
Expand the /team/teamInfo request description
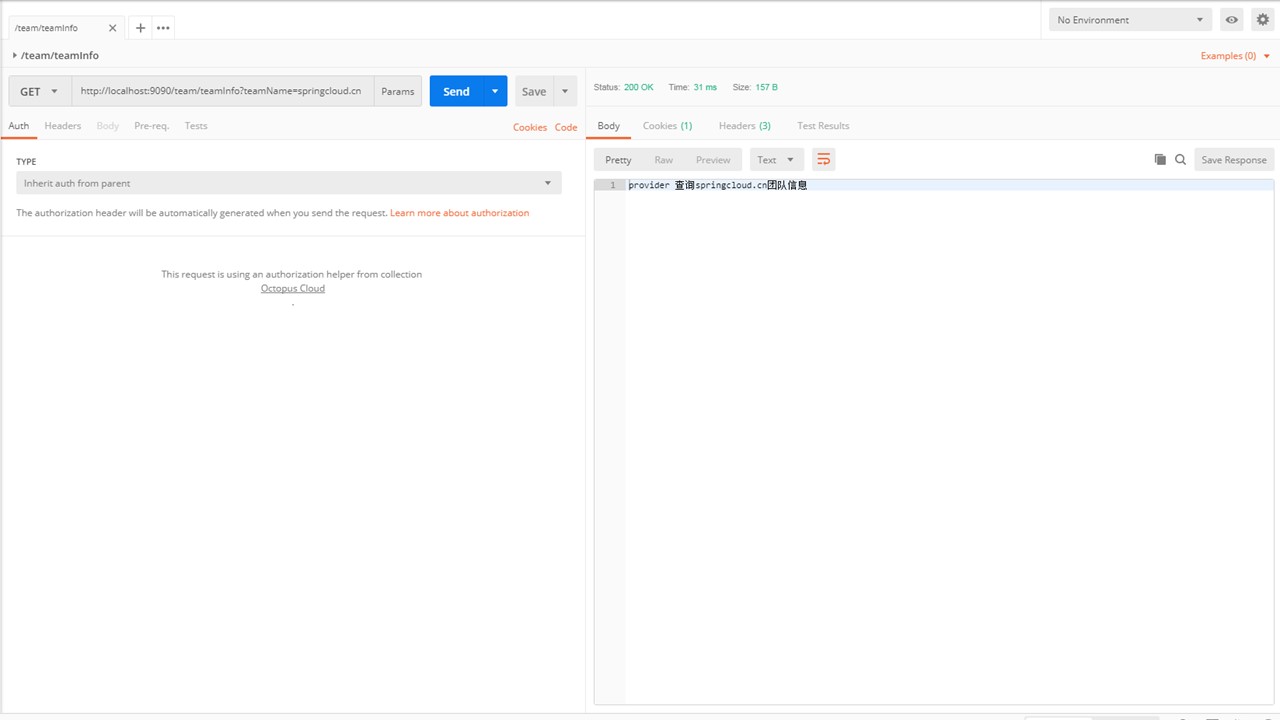point(15,56)
